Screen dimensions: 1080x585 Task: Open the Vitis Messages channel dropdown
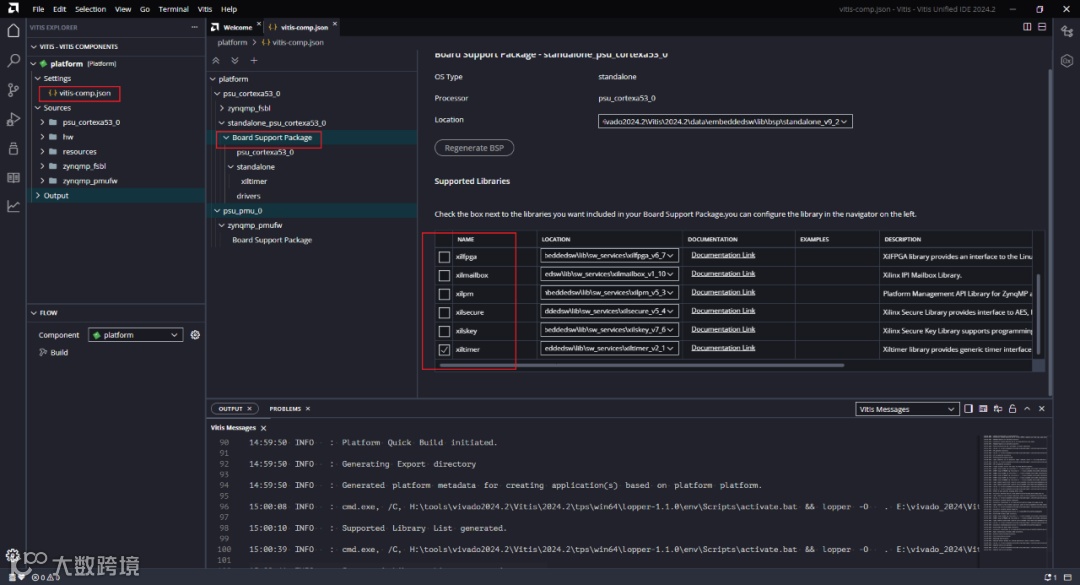tap(907, 409)
